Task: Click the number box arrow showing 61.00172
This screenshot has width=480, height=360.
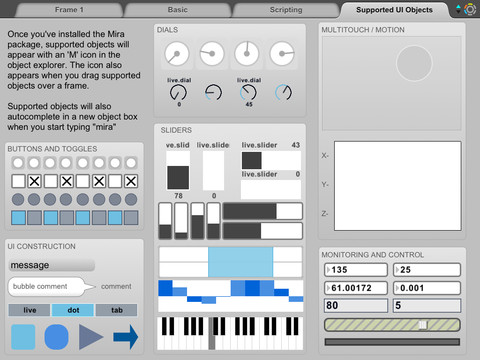Action: (x=328, y=288)
